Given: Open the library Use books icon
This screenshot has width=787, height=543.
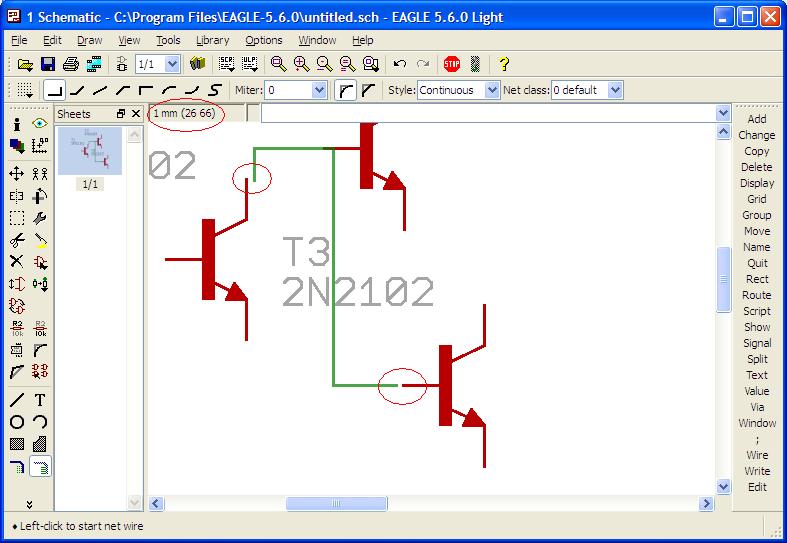Looking at the screenshot, I should pyautogui.click(x=198, y=64).
